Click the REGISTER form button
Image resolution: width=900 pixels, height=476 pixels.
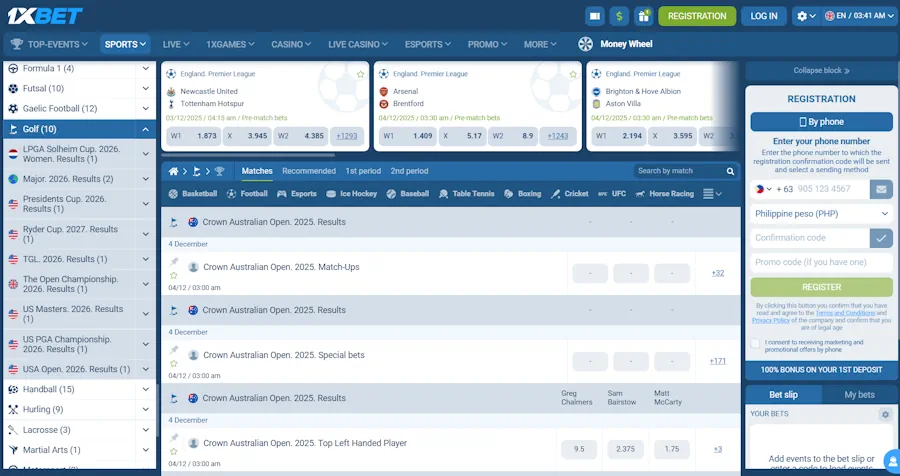point(821,287)
